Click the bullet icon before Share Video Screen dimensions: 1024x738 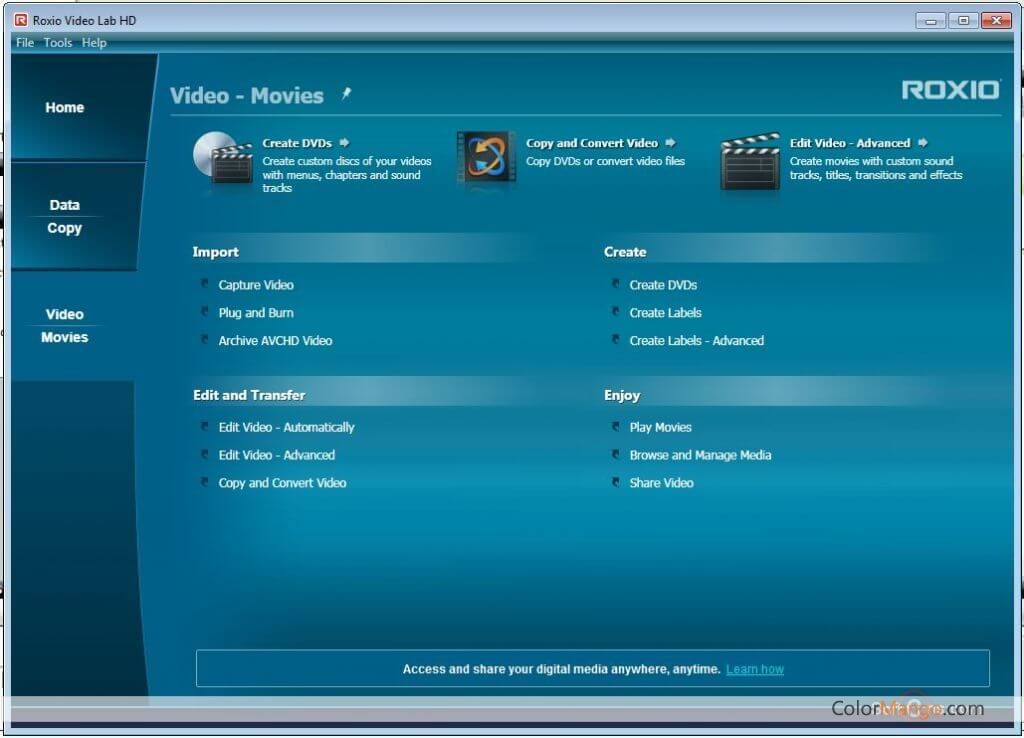tap(615, 482)
